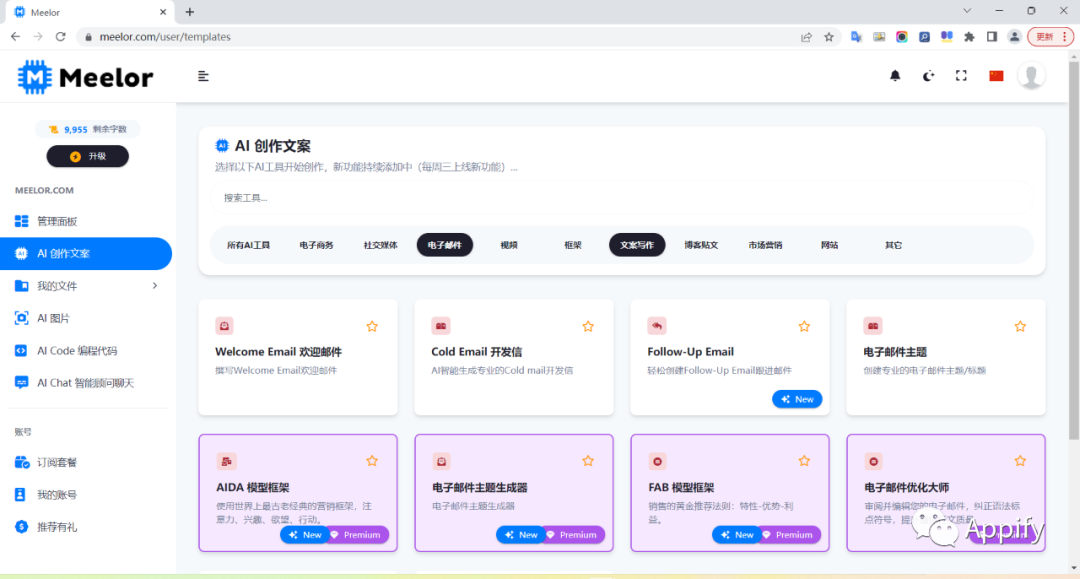The height and width of the screenshot is (579, 1080).
Task: Click the address bar URL meelor.com/user/templates
Action: coord(165,36)
